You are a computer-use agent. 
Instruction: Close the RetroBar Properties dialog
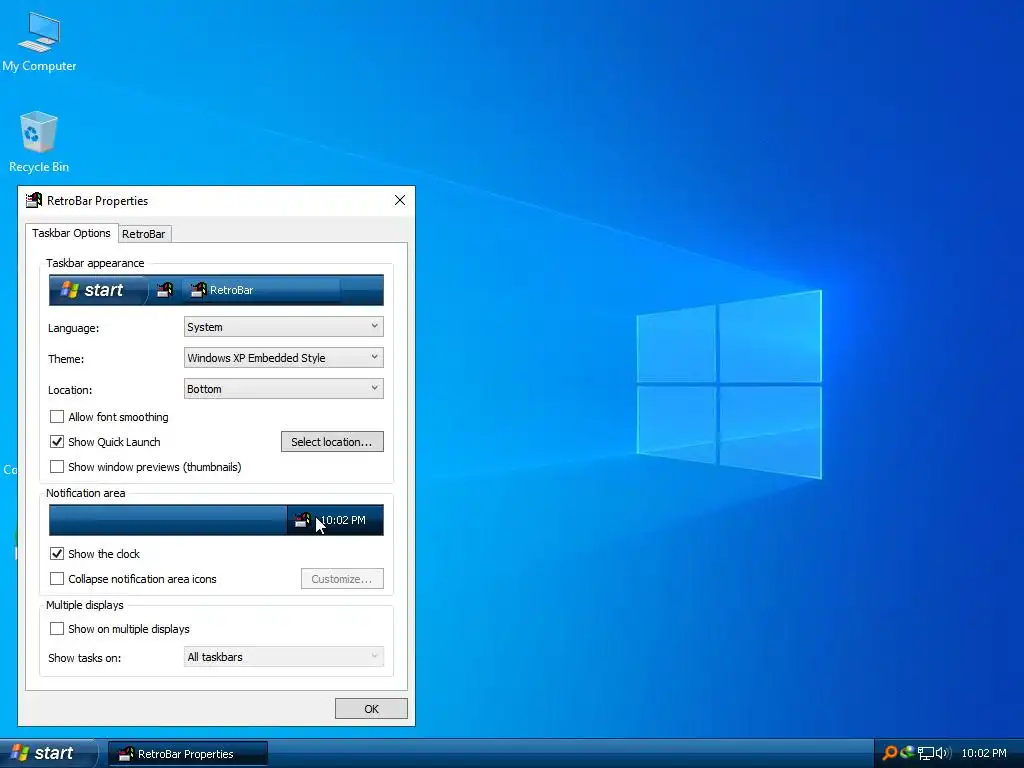tap(400, 200)
